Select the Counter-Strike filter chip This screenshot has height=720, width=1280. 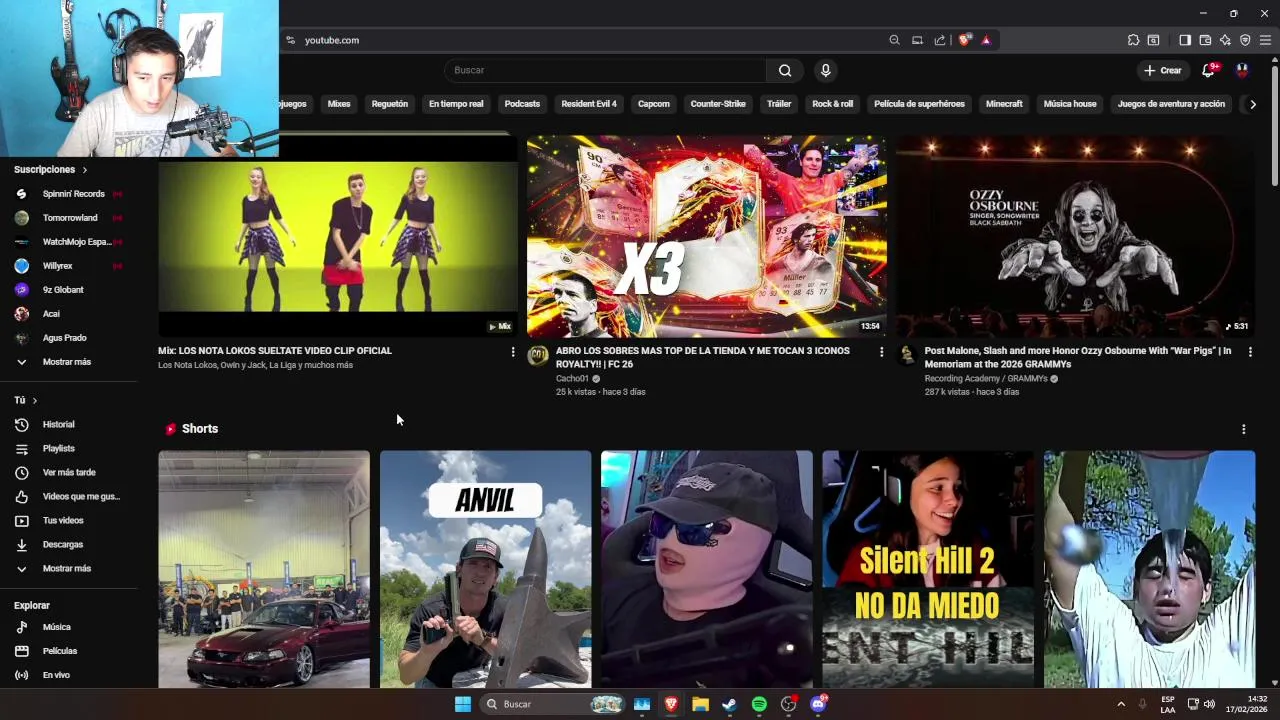718,104
